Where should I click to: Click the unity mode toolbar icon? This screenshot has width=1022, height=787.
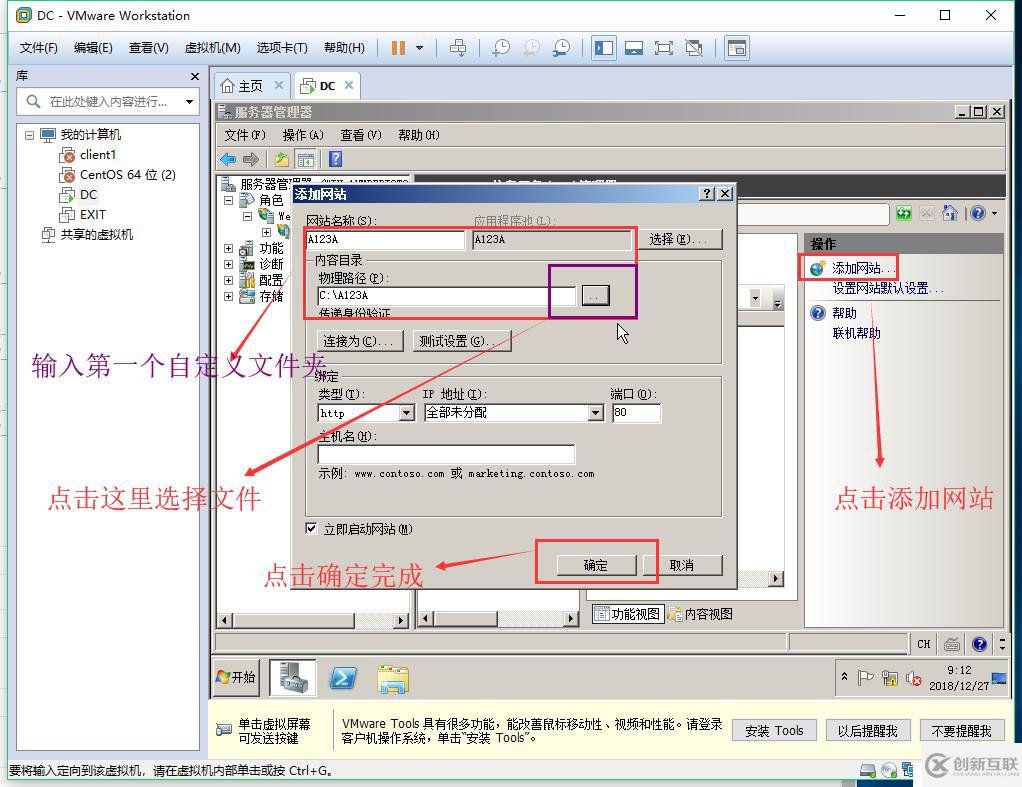pyautogui.click(x=694, y=48)
